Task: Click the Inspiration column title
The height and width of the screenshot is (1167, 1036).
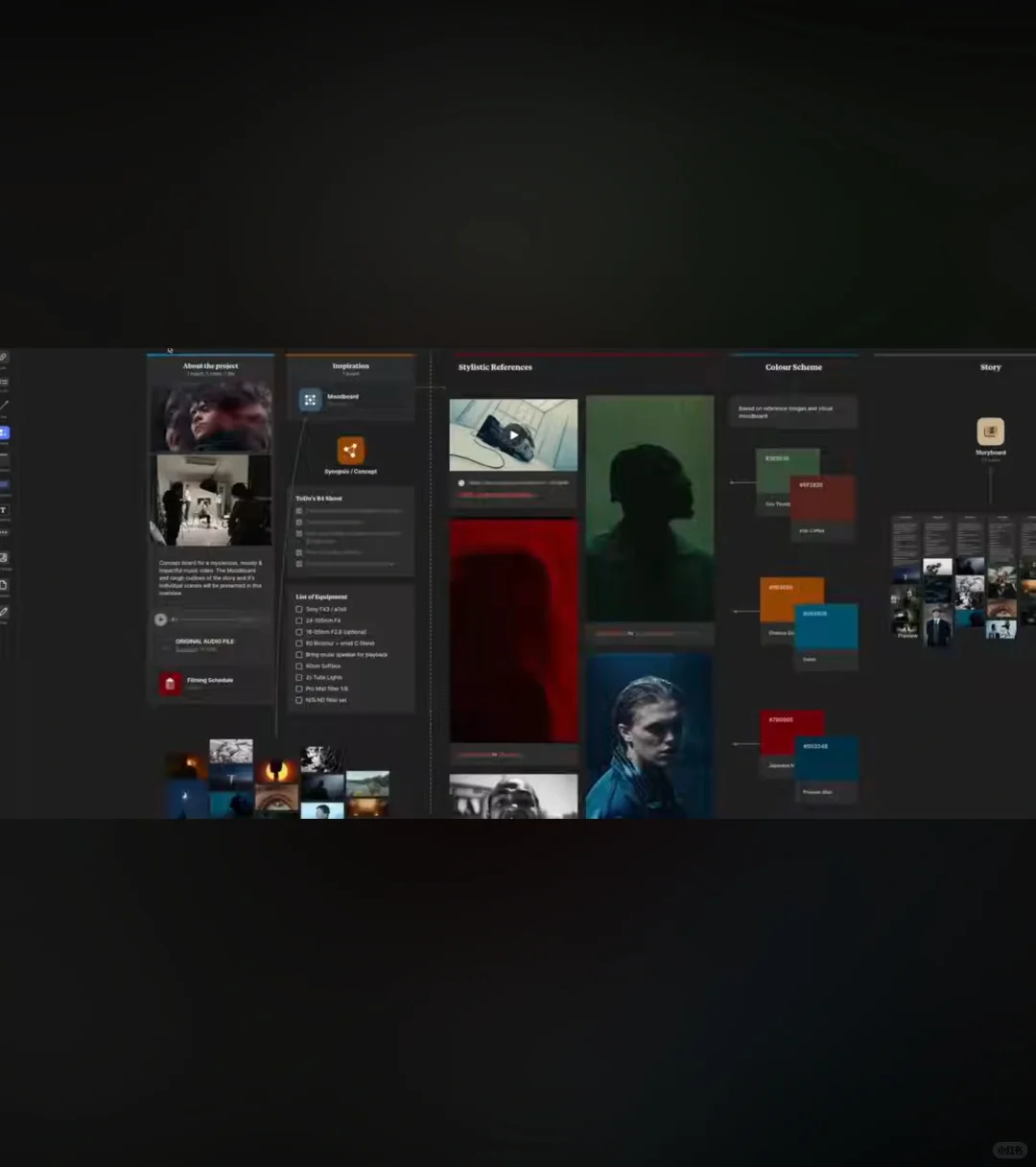Action: (350, 365)
